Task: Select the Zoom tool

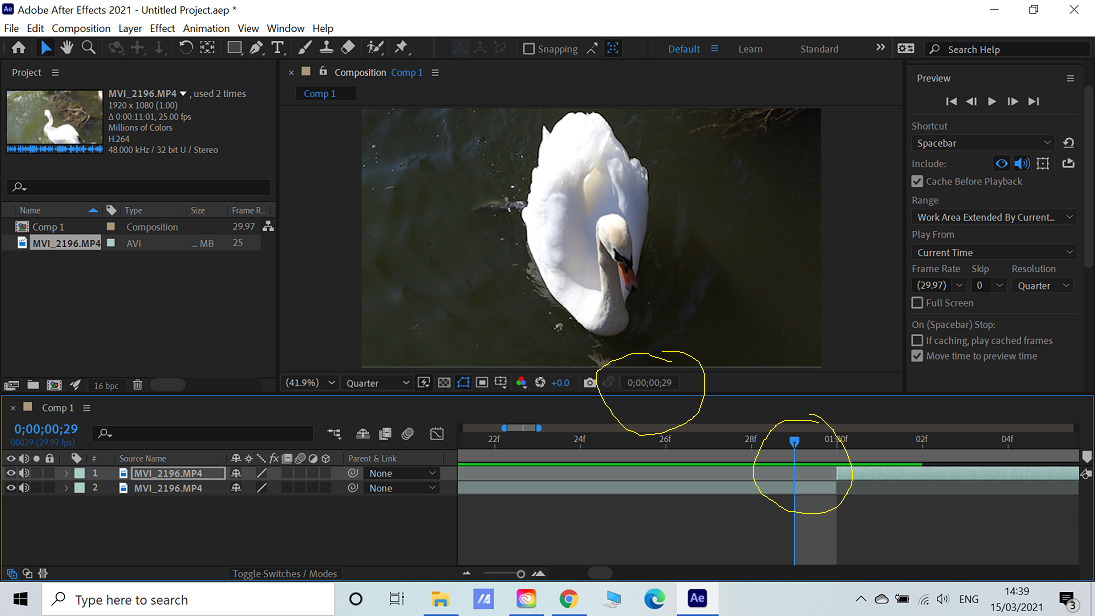Action: click(88, 47)
